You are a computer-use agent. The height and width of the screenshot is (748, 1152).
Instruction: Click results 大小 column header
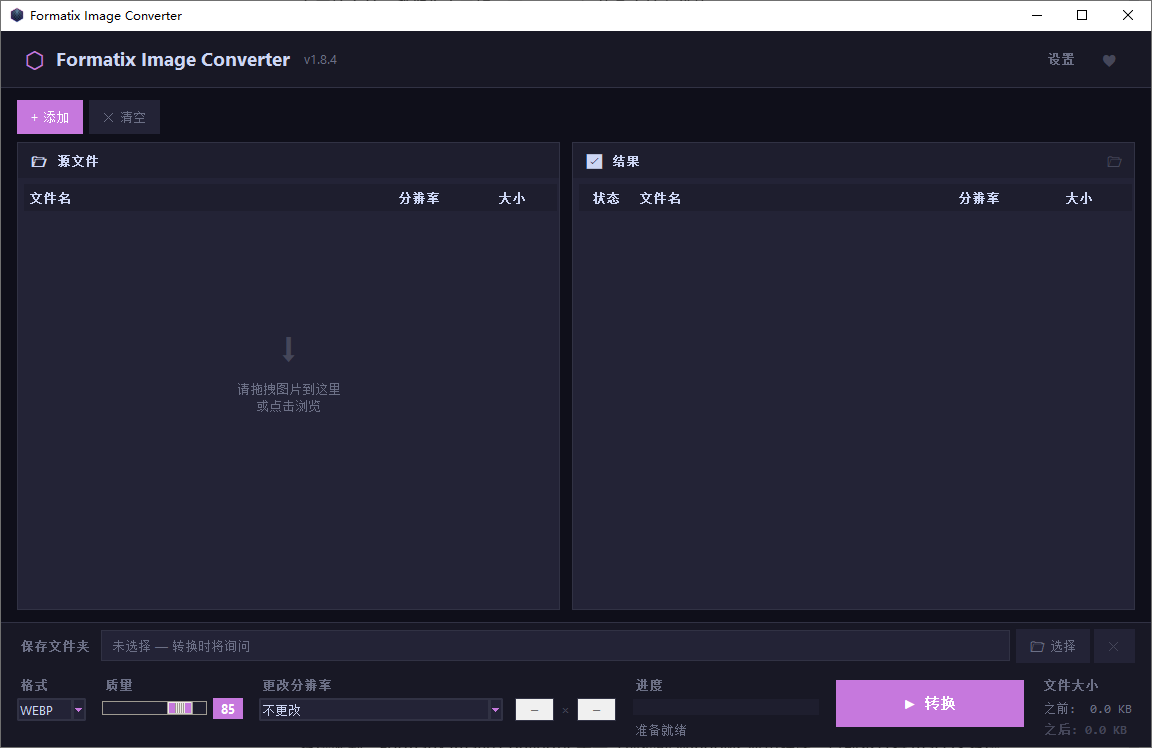coord(1079,198)
